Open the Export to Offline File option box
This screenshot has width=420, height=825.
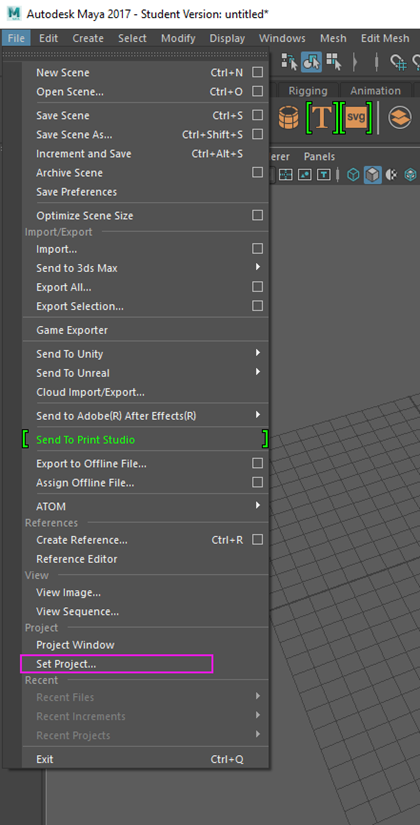[257, 463]
